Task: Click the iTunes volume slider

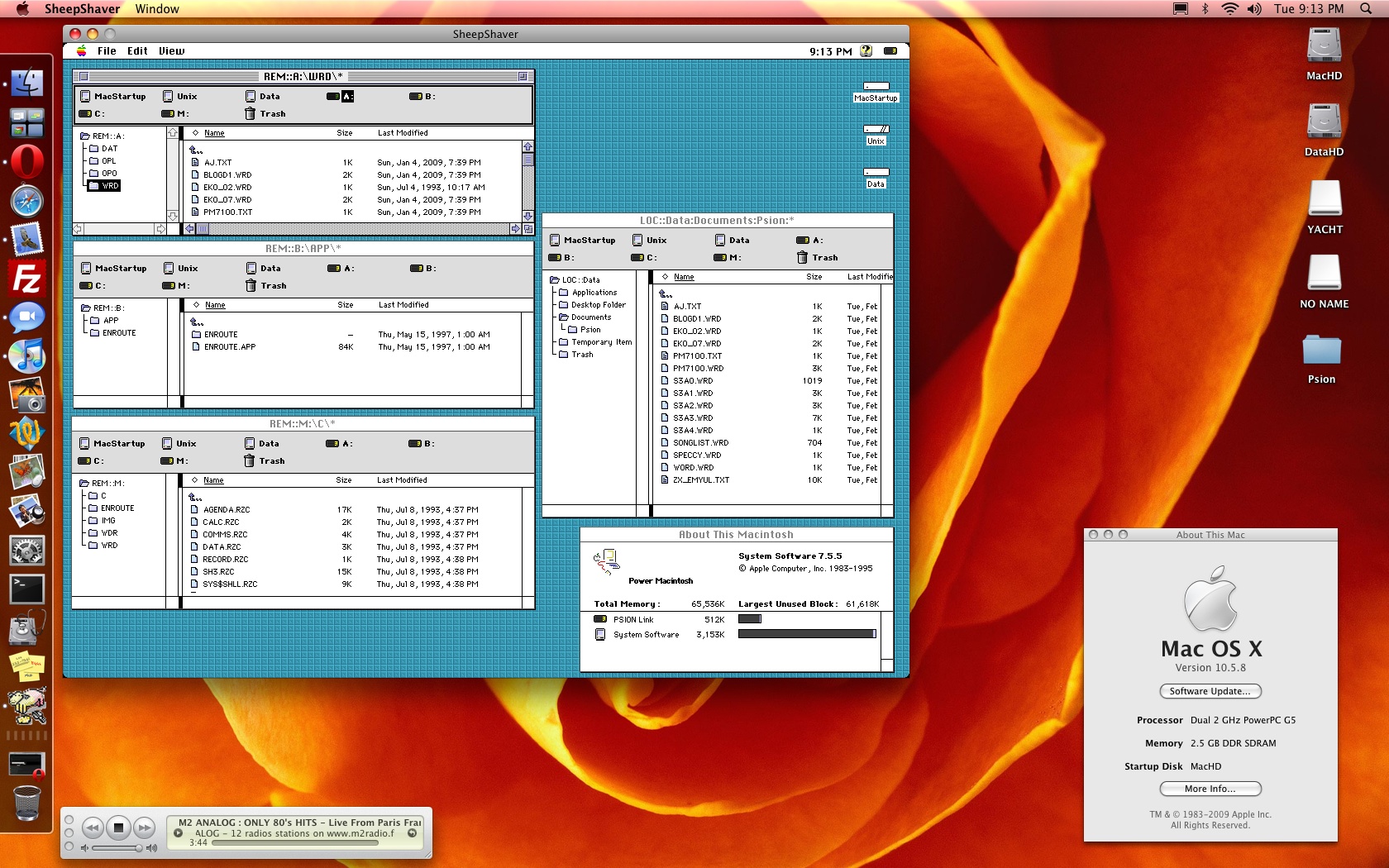Action: click(x=117, y=848)
